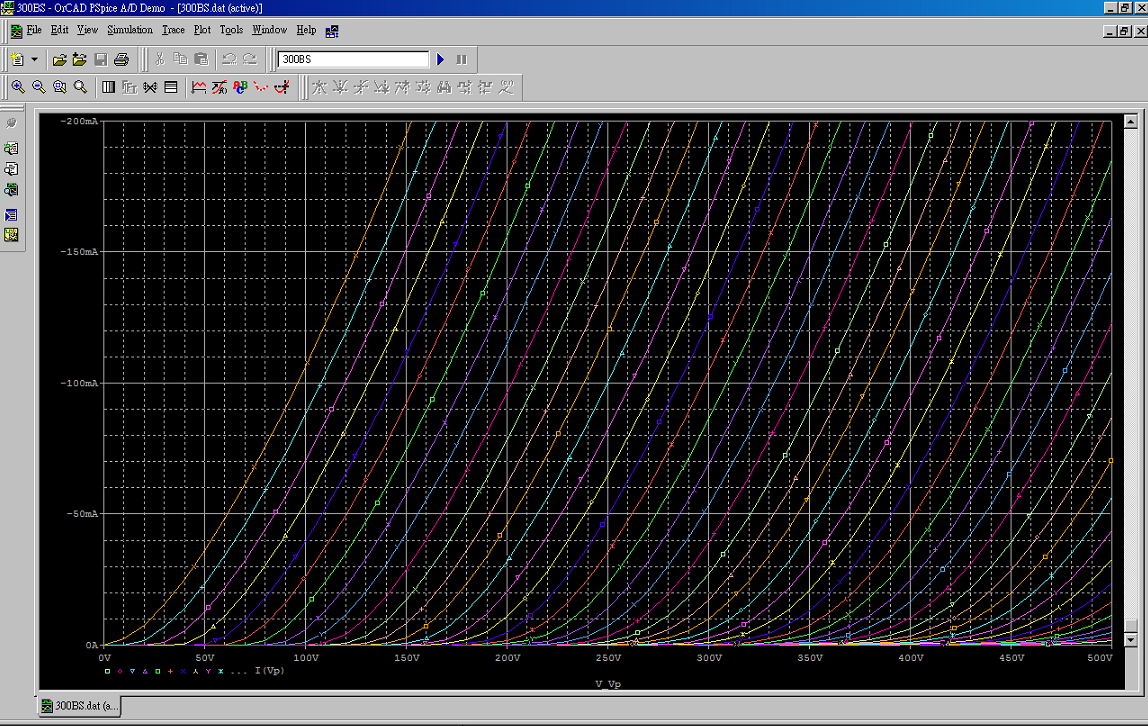Toggle Mark Data Points

[261, 87]
